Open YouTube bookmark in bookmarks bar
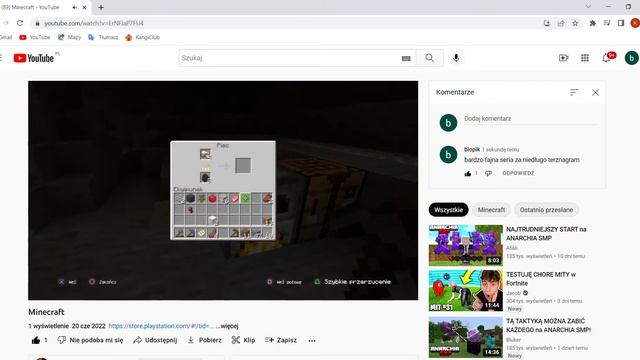 (35, 37)
